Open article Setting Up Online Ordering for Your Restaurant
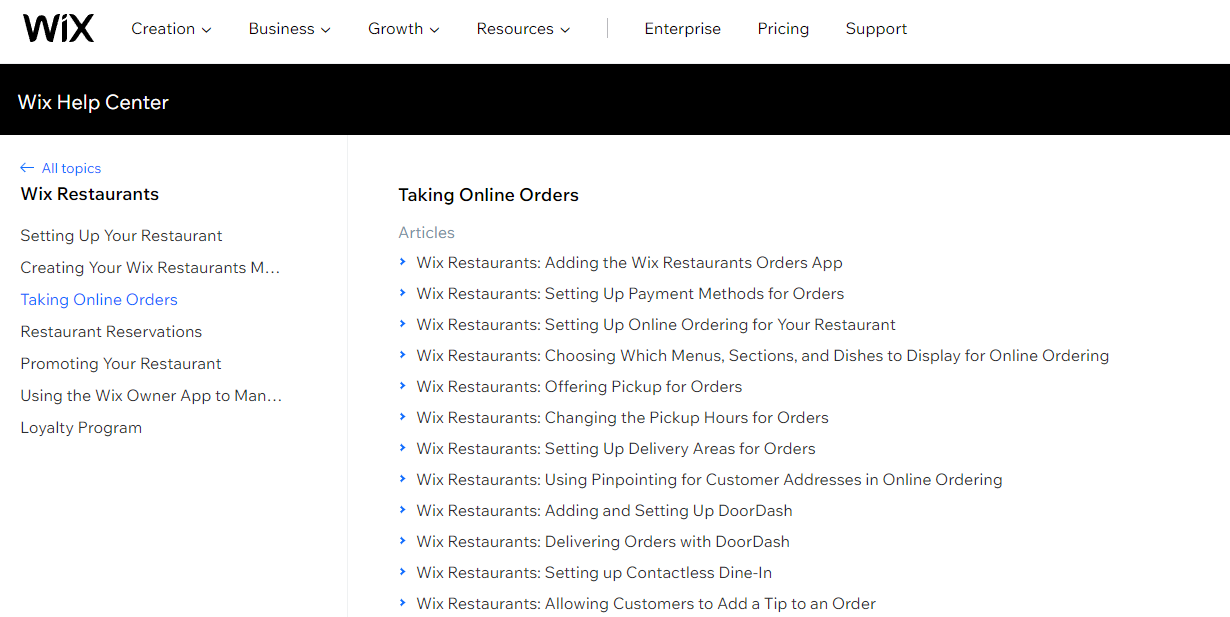The height and width of the screenshot is (617, 1230). point(656,325)
